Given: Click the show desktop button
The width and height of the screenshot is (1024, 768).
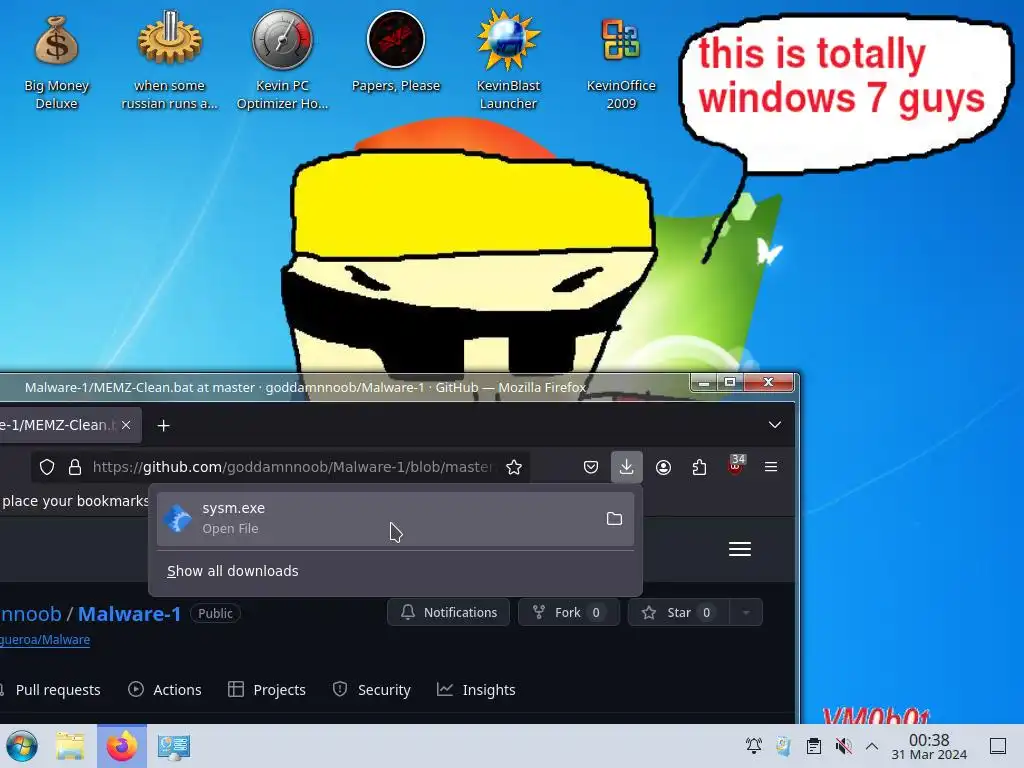Looking at the screenshot, I should point(998,745).
